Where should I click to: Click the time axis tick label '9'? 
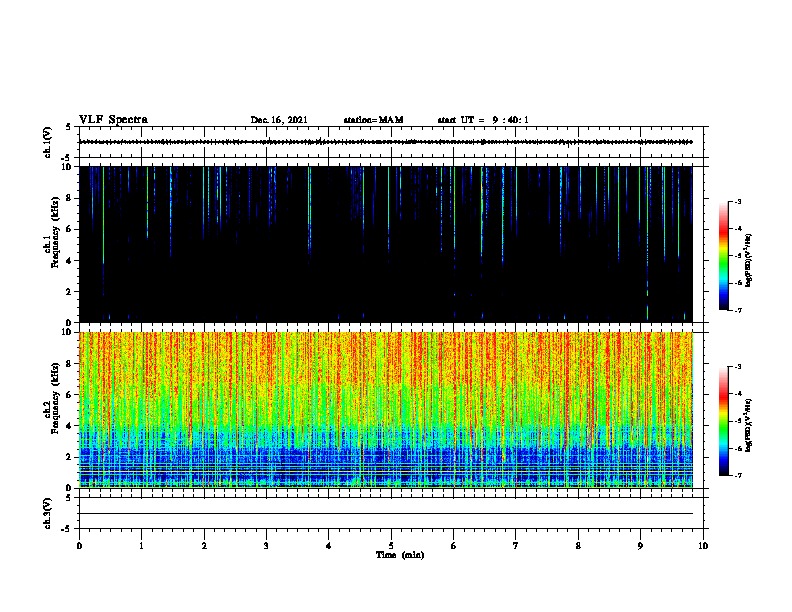click(x=640, y=545)
